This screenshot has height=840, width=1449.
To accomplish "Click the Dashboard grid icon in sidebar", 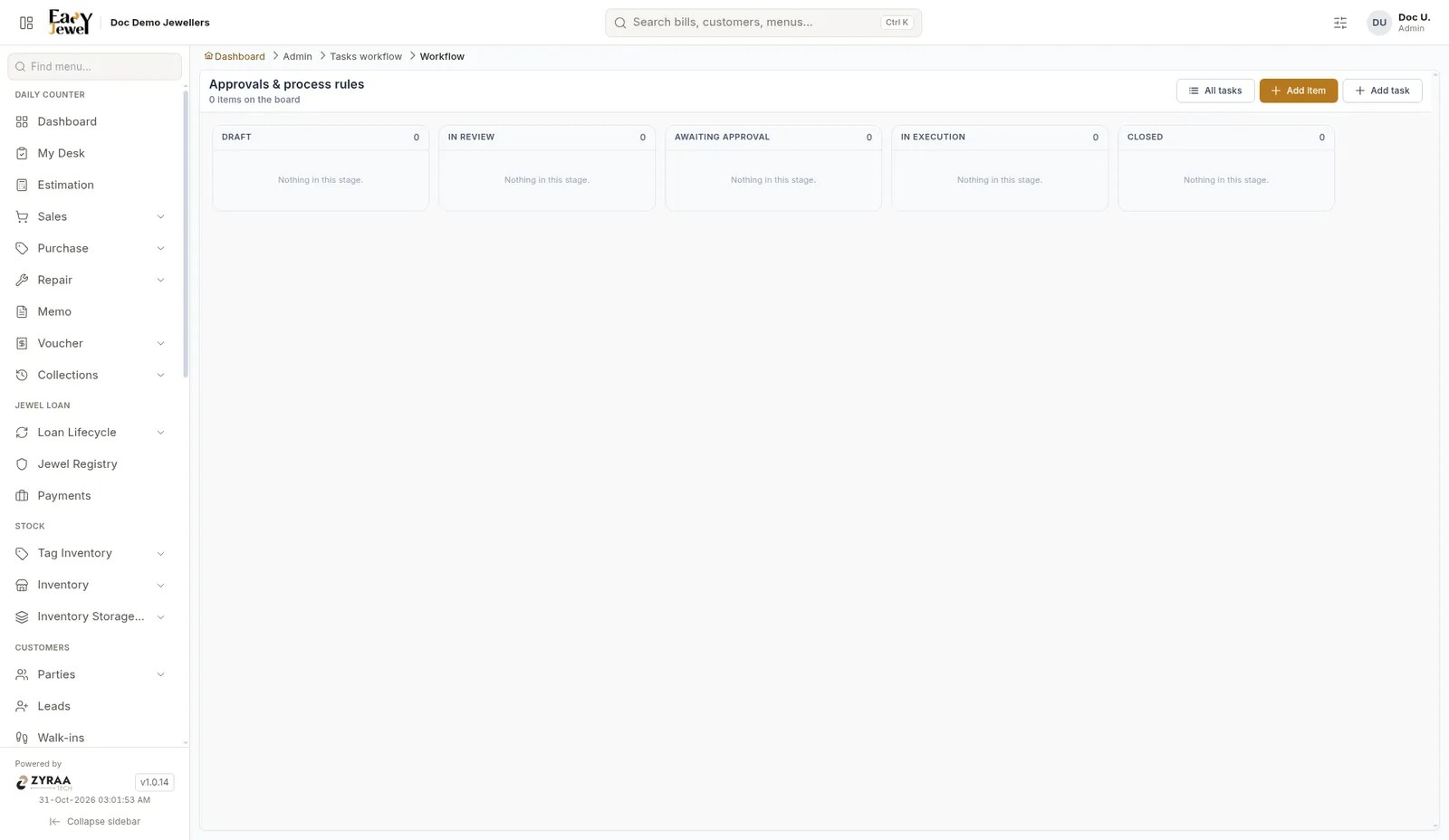I will [22, 121].
